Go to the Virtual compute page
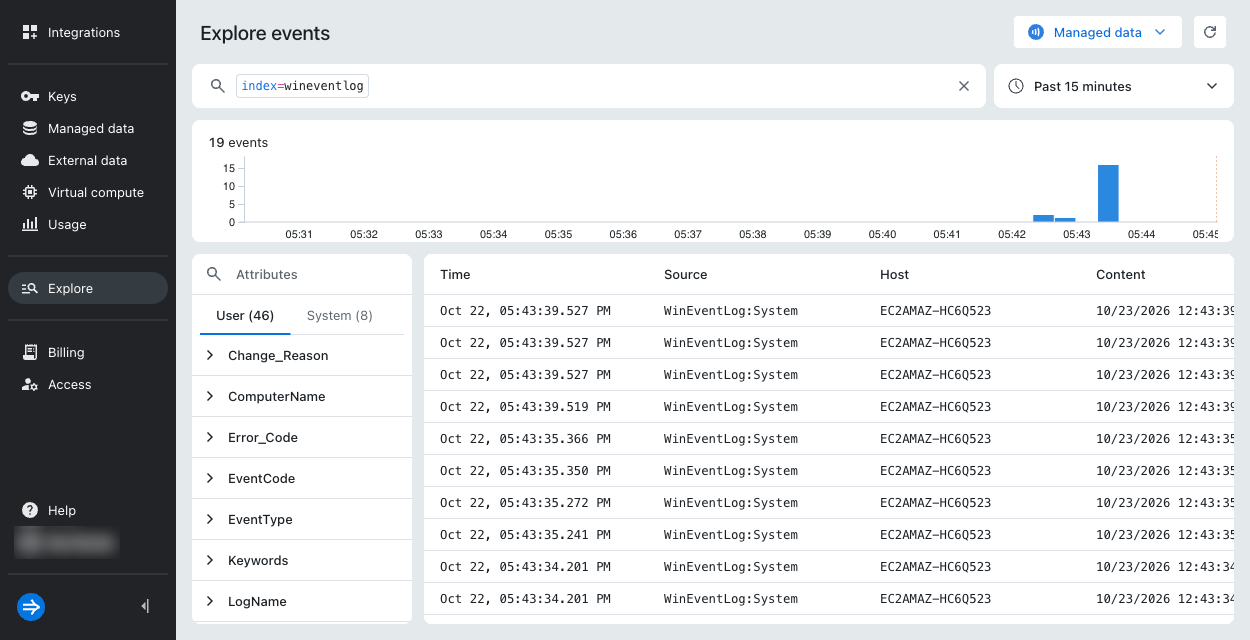This screenshot has height=640, width=1250. tap(88, 193)
